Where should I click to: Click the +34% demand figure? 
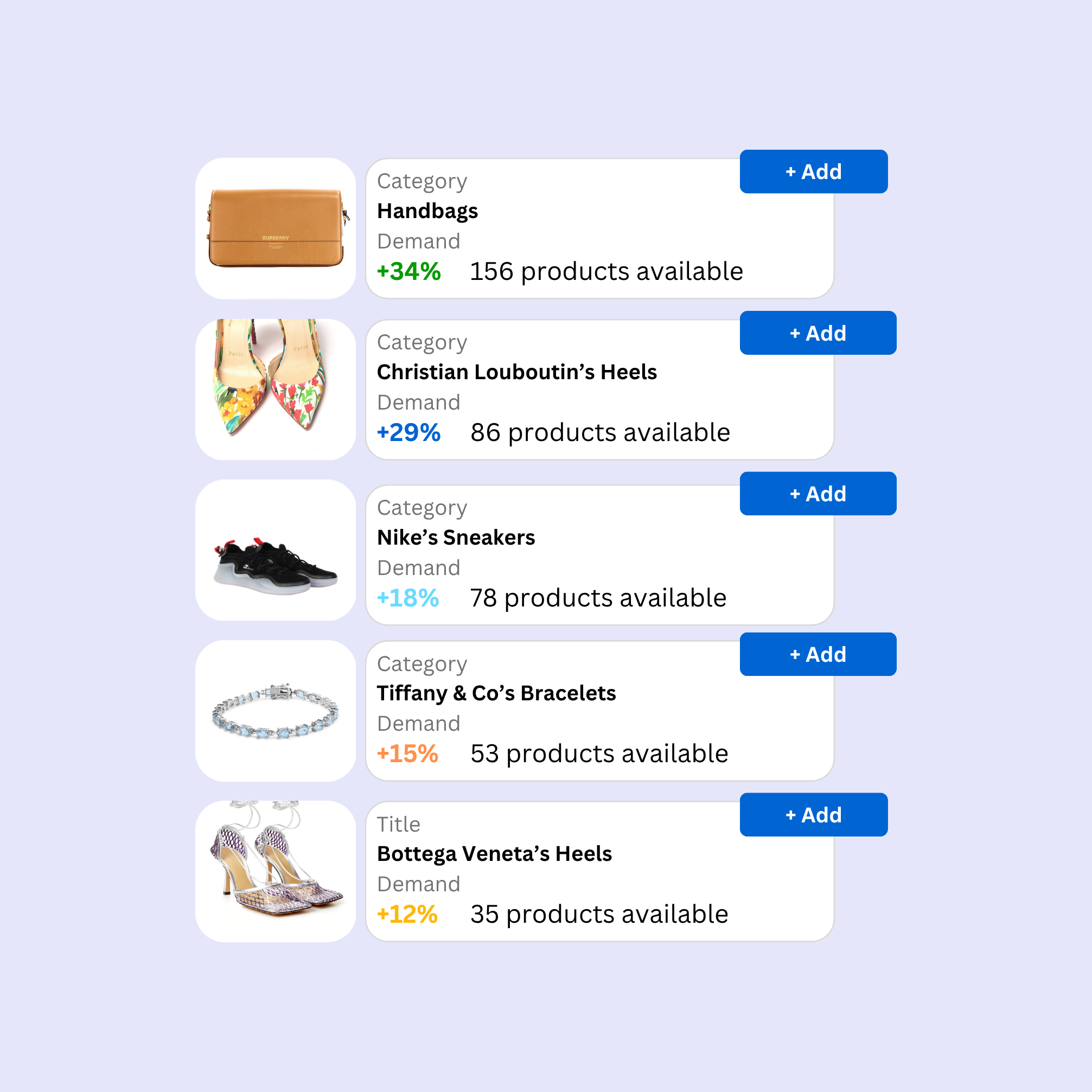pos(408,271)
